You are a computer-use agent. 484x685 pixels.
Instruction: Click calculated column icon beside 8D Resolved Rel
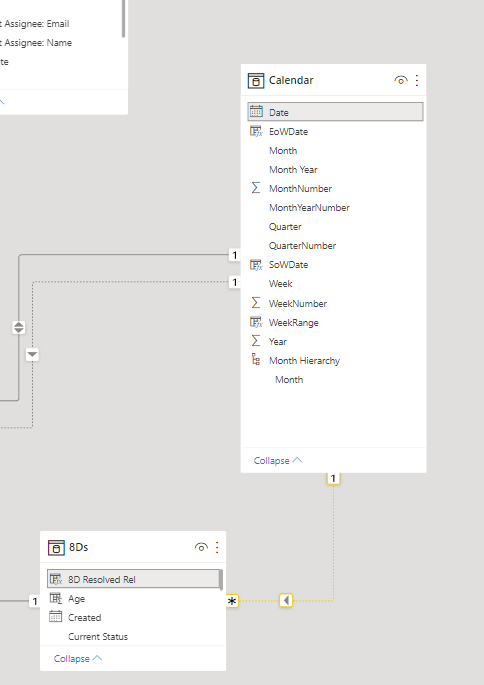pyautogui.click(x=55, y=579)
